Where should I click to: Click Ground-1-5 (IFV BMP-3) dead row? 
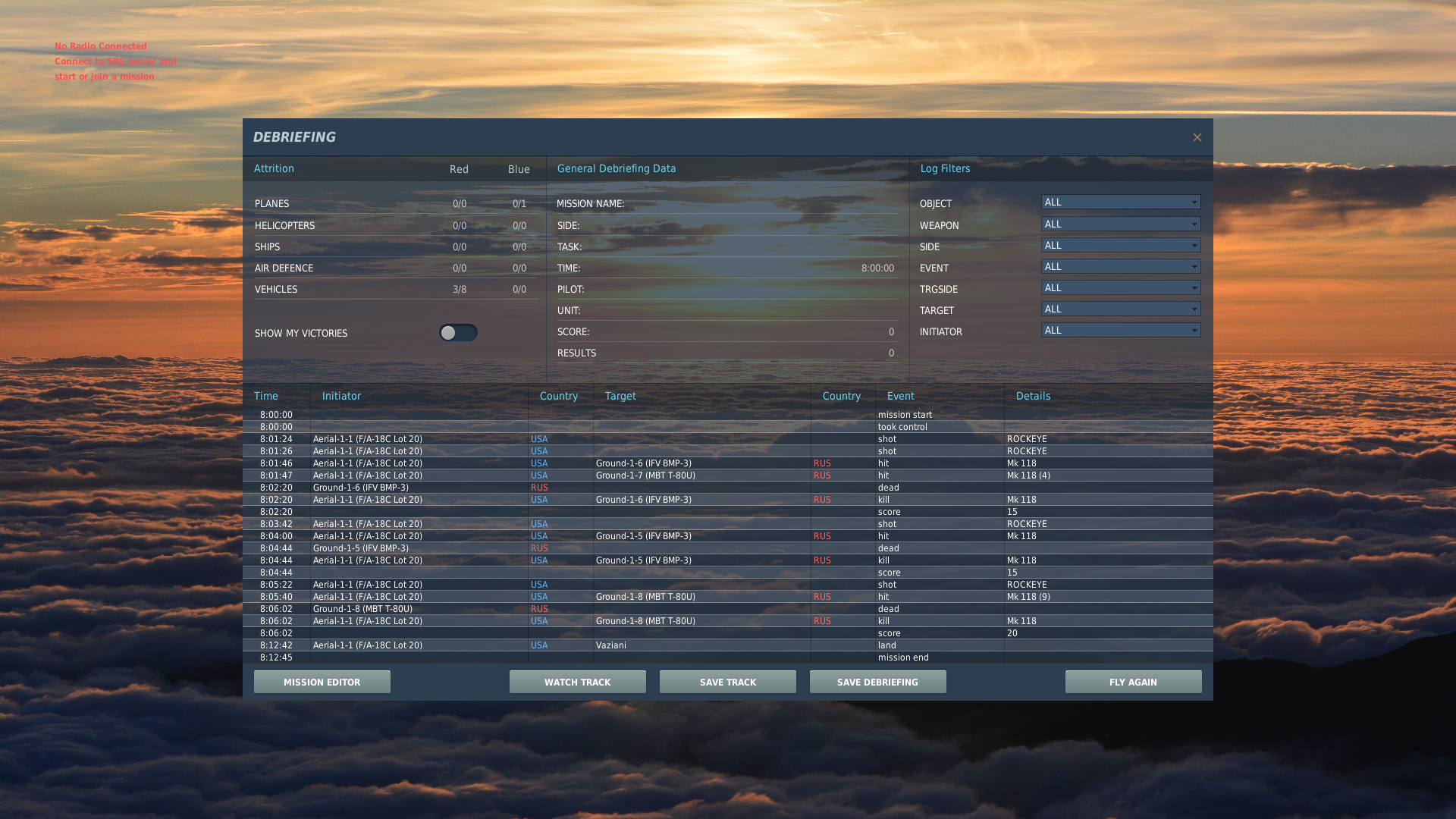click(728, 548)
